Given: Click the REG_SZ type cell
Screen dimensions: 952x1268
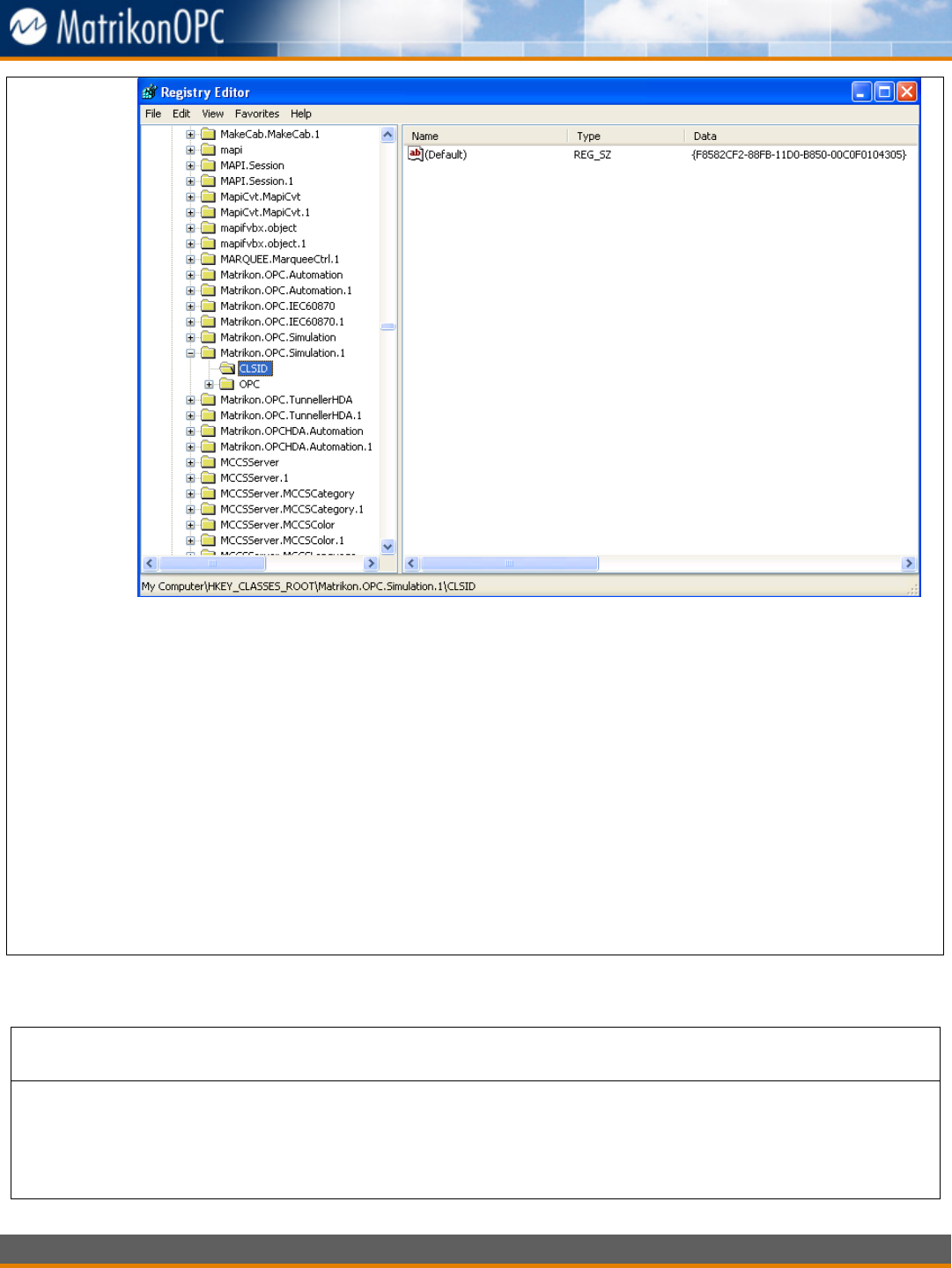Looking at the screenshot, I should point(593,155).
